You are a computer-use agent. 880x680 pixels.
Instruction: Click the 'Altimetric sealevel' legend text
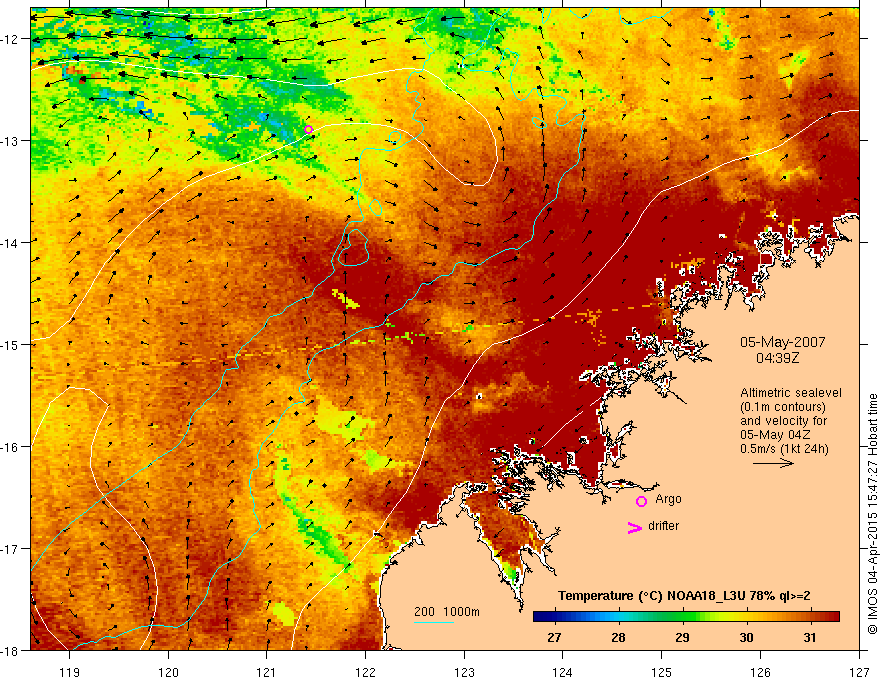791,393
